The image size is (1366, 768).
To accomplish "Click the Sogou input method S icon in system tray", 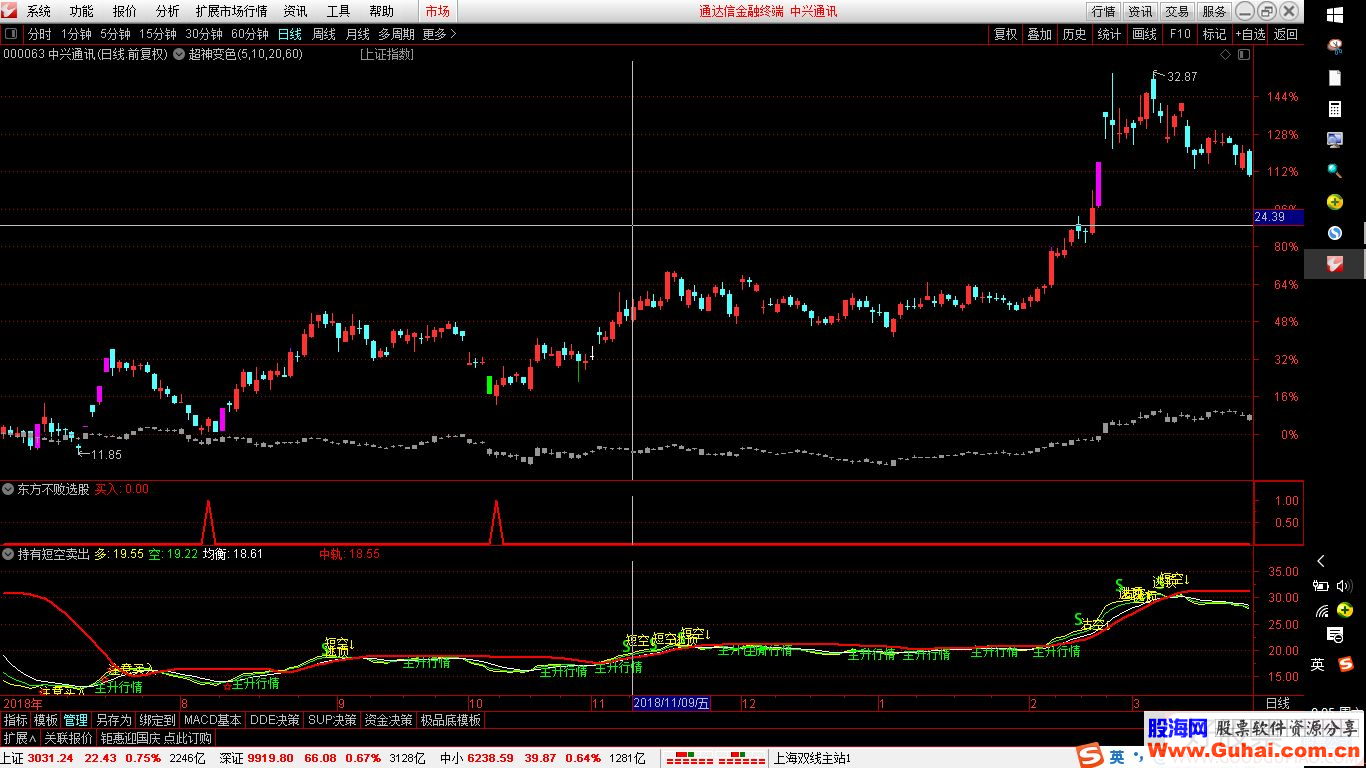I will click(1345, 664).
